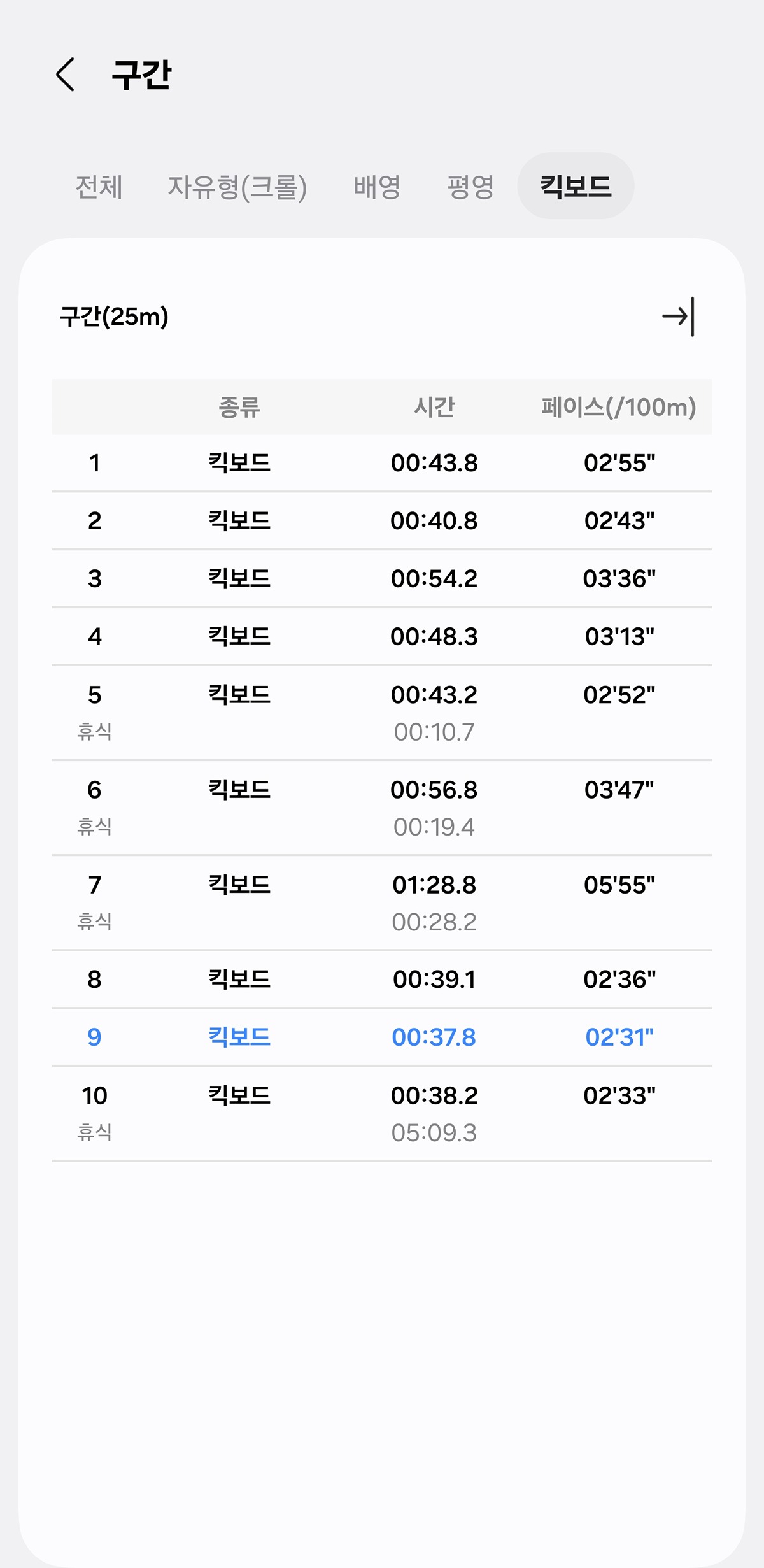Tap lap 7 pace 05'55"

coord(619,885)
